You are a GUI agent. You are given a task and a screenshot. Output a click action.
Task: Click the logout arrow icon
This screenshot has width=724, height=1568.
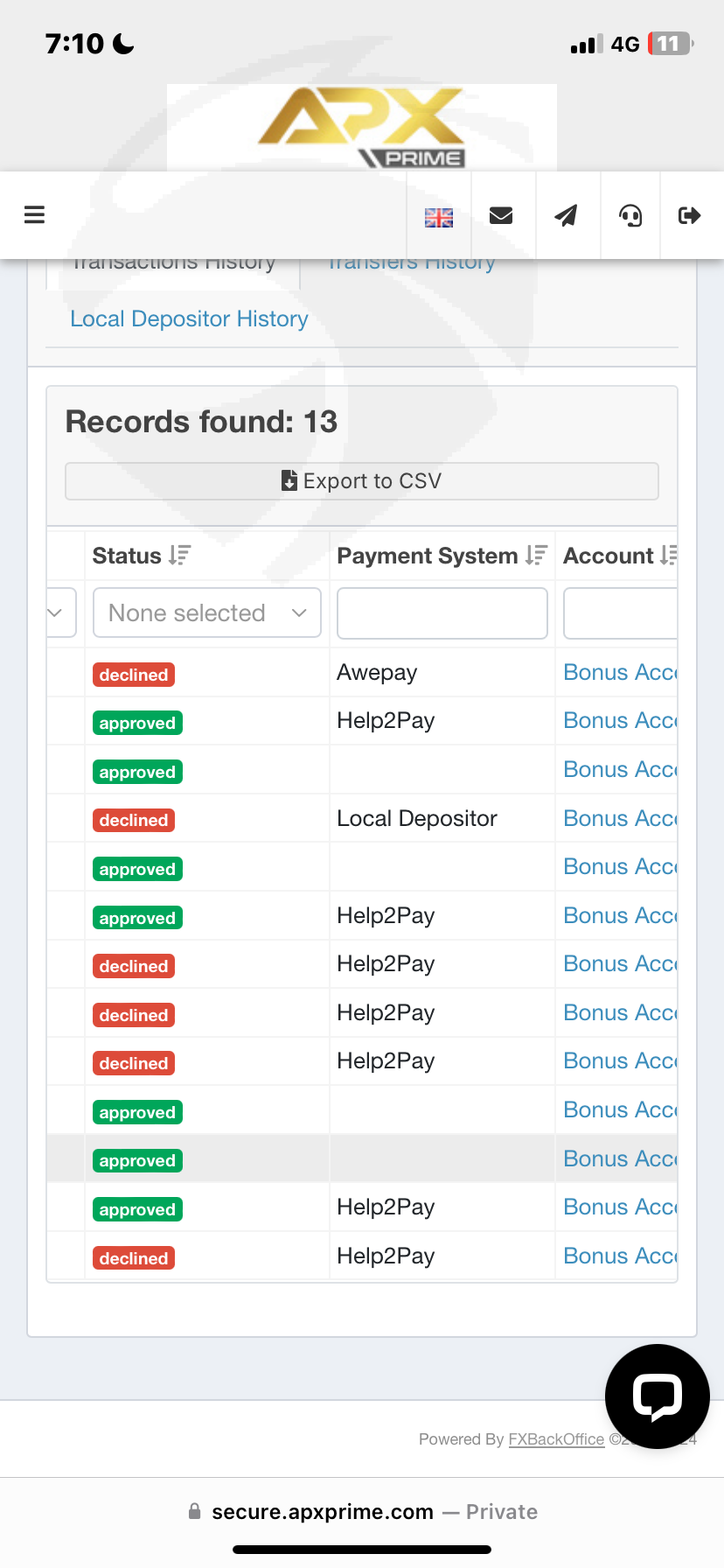coord(690,216)
